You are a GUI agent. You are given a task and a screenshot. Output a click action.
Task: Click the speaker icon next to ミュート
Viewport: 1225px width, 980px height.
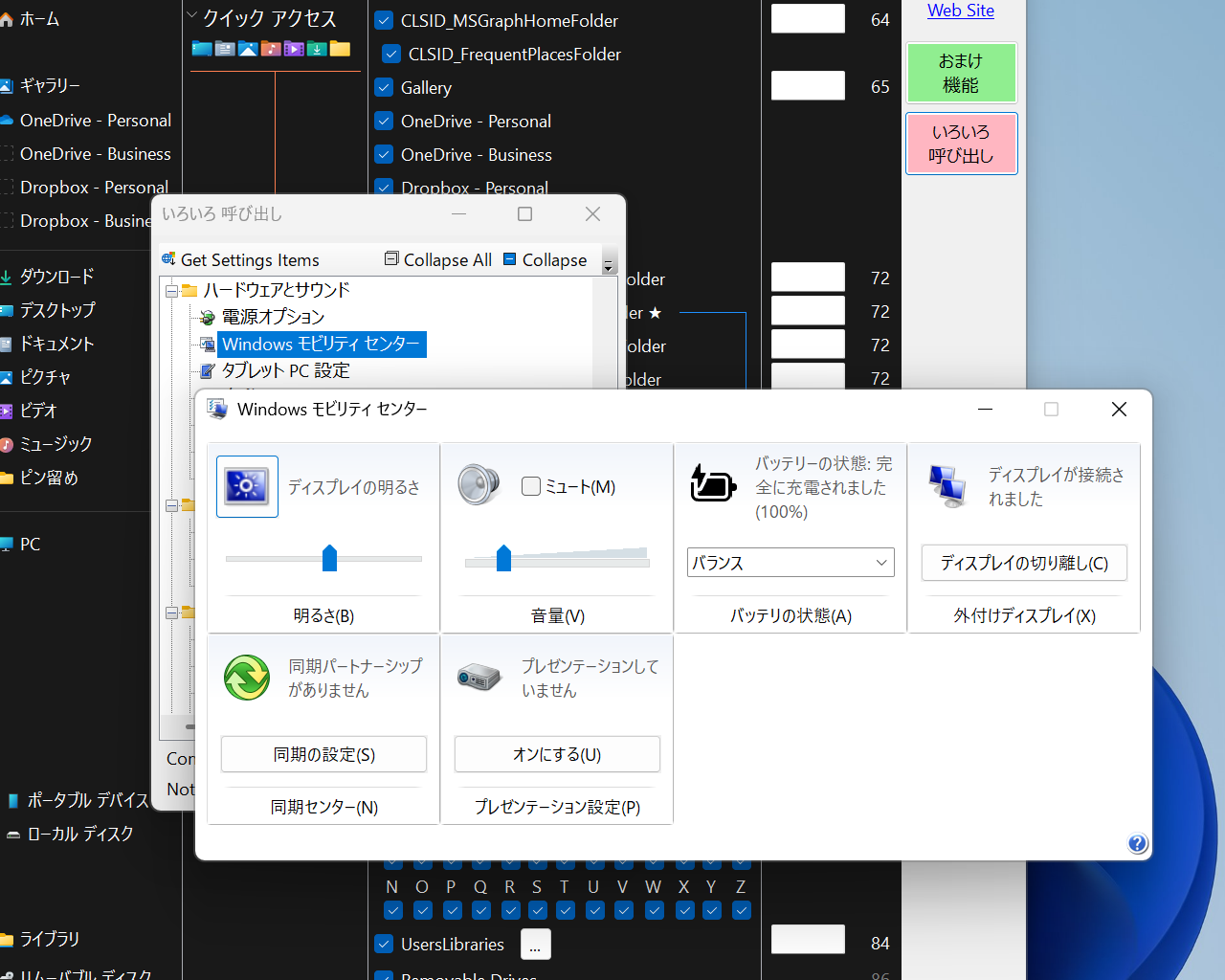click(479, 484)
